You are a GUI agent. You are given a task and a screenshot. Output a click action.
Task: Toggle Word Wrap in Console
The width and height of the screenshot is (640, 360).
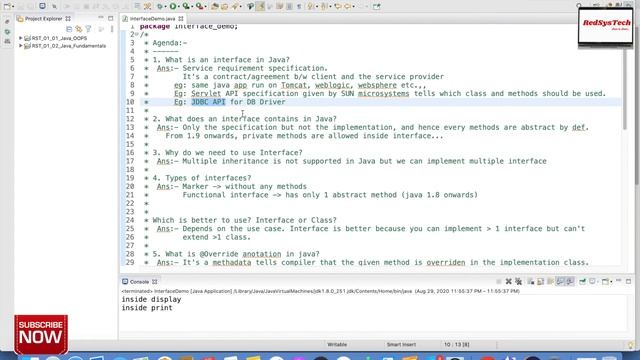(x=550, y=282)
